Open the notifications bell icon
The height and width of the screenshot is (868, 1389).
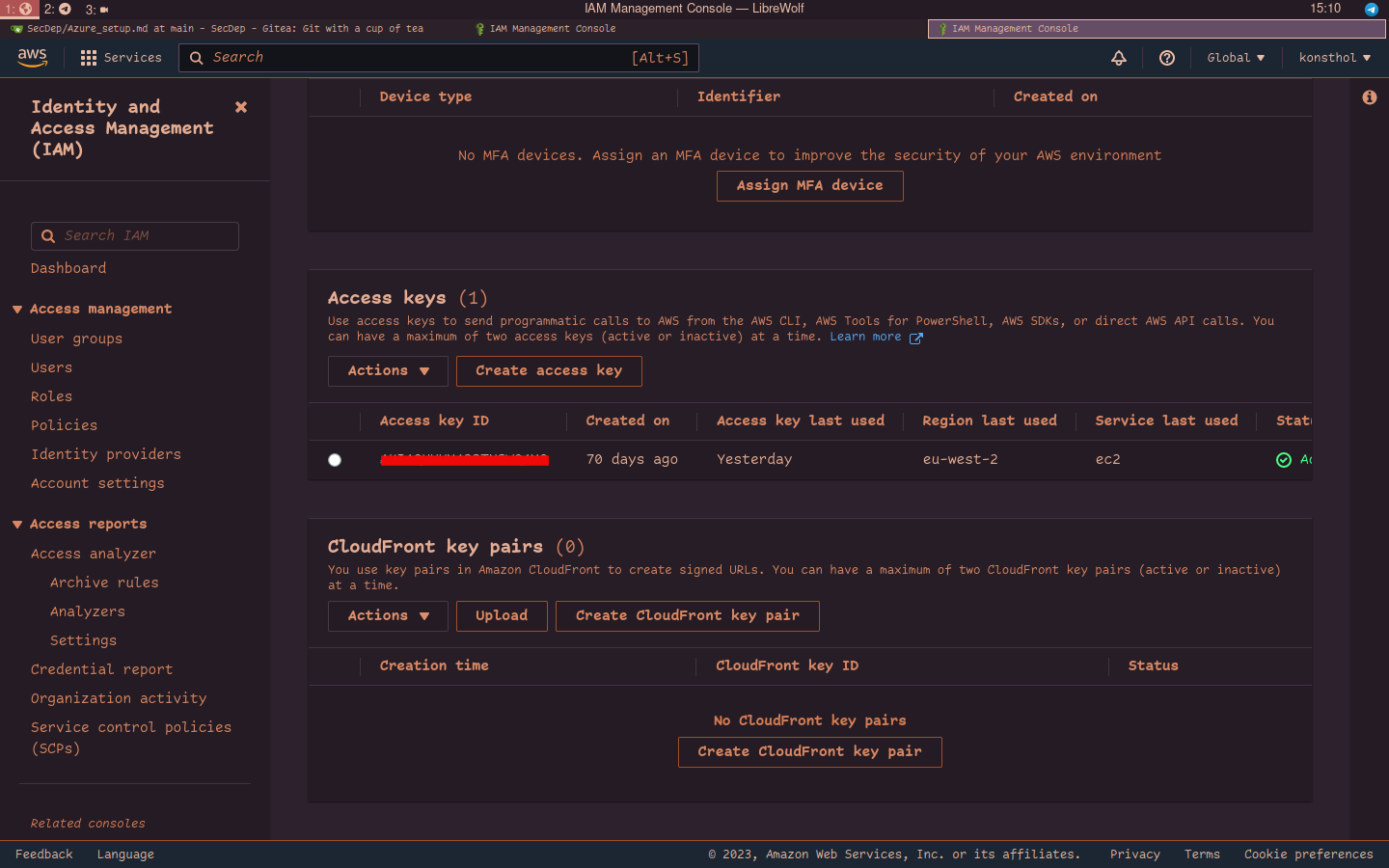click(x=1119, y=58)
